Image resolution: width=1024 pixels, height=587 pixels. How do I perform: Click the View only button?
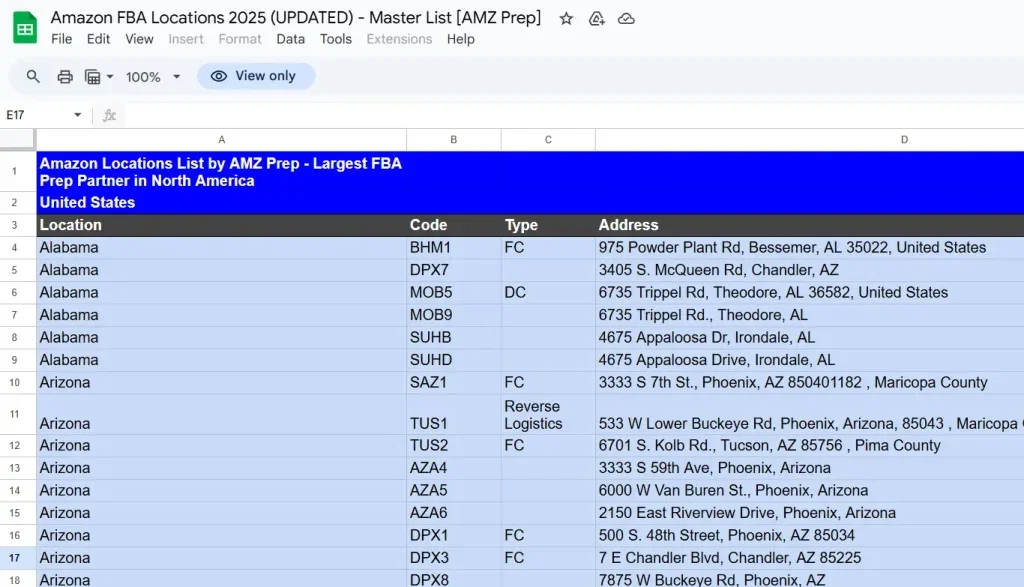pyautogui.click(x=256, y=76)
